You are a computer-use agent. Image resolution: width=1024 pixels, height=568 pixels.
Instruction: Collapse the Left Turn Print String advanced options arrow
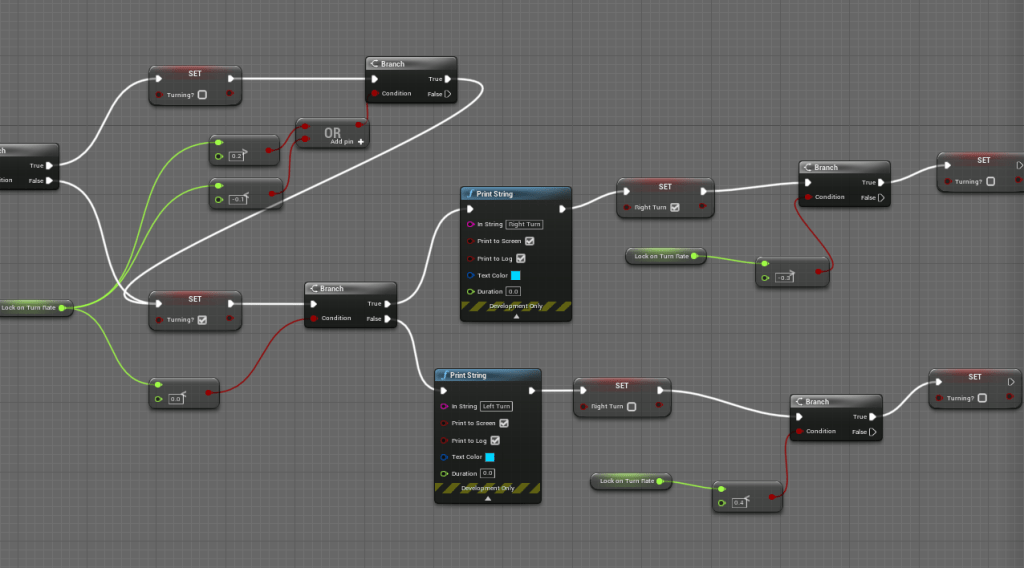point(487,497)
